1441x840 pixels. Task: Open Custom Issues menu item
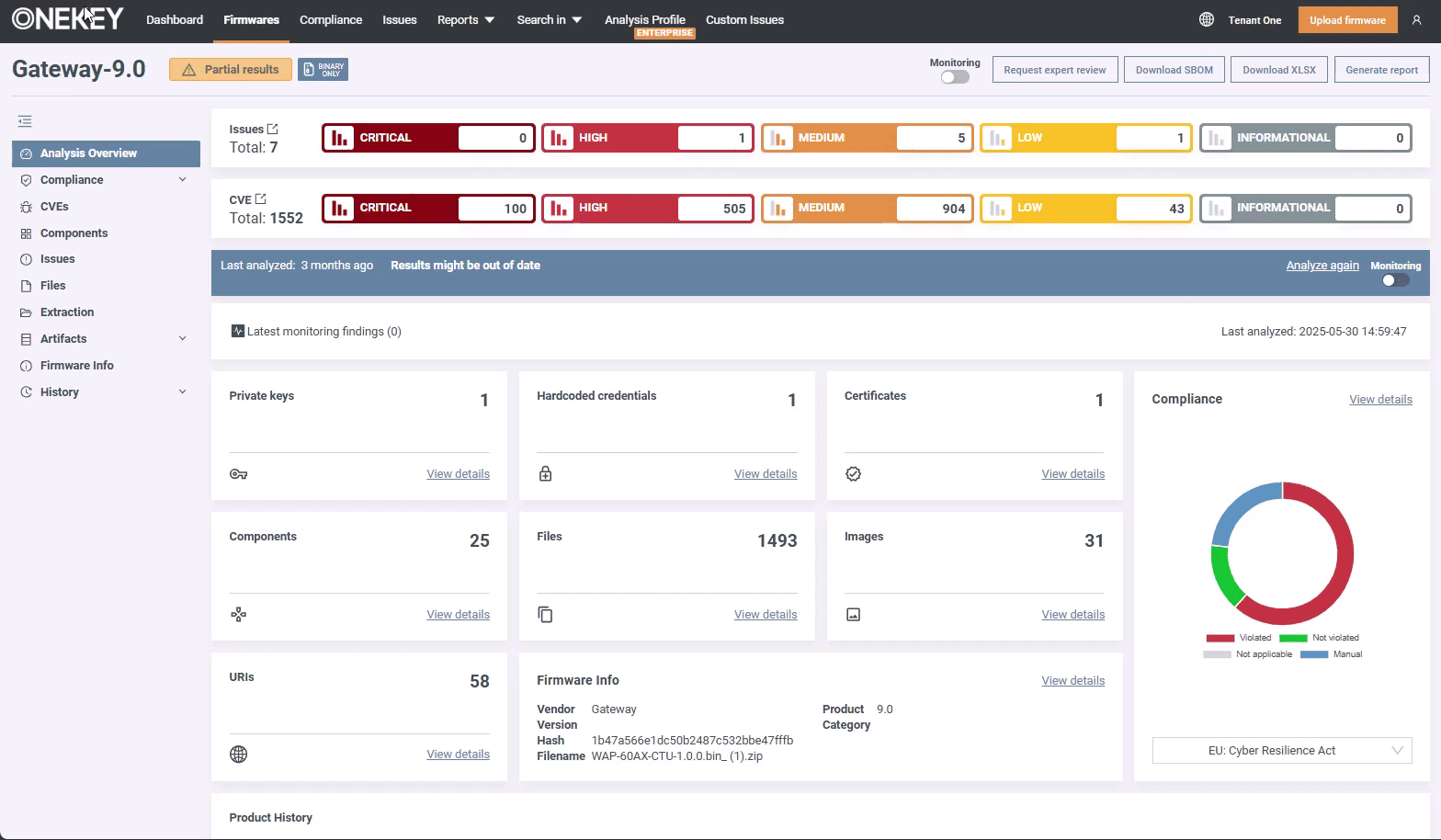point(744,20)
